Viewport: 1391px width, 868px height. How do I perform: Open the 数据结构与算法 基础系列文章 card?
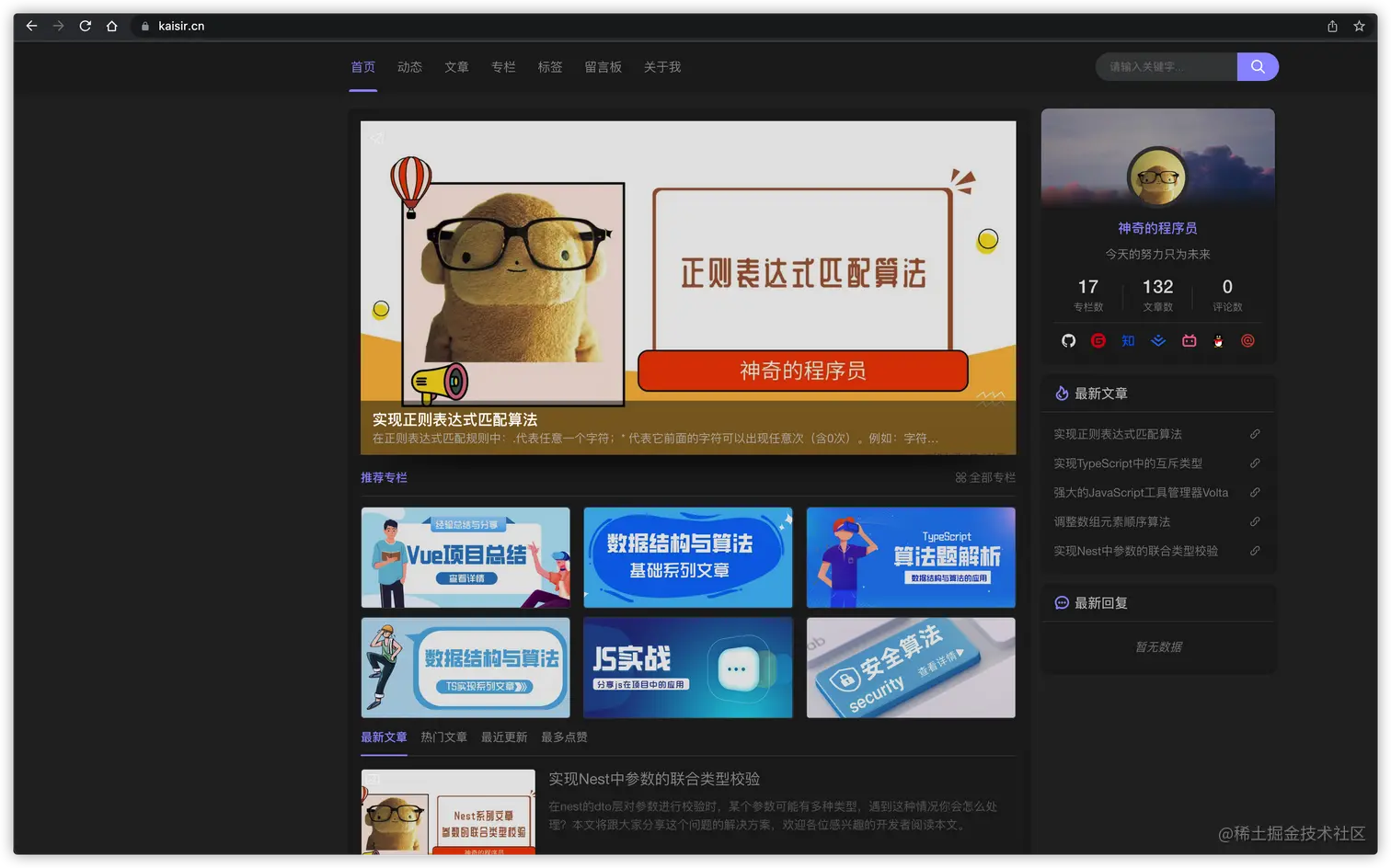tap(688, 557)
